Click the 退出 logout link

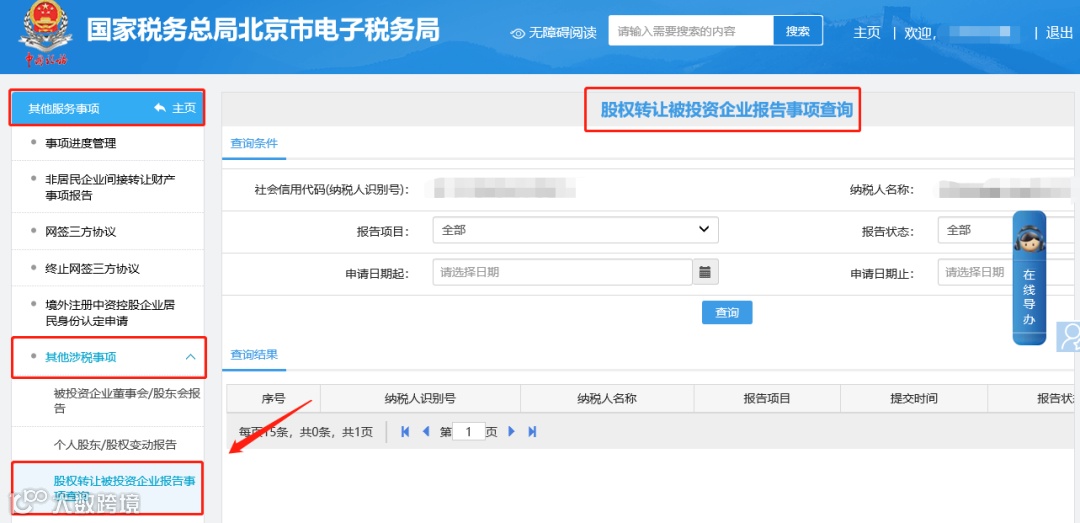(x=1059, y=32)
